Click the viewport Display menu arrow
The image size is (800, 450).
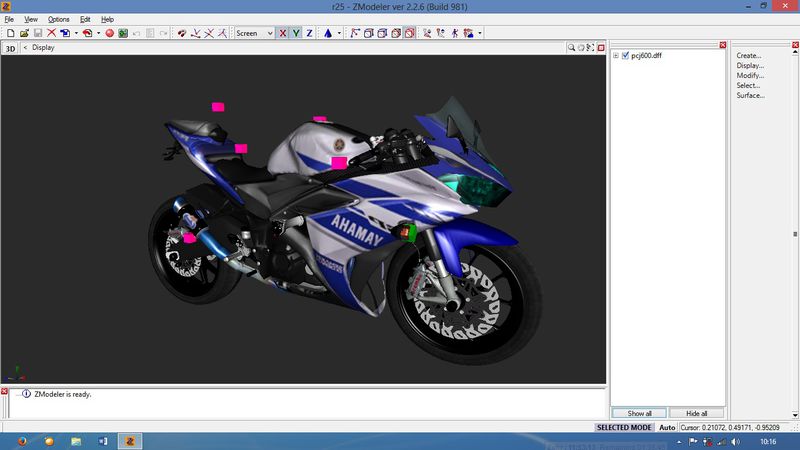25,47
